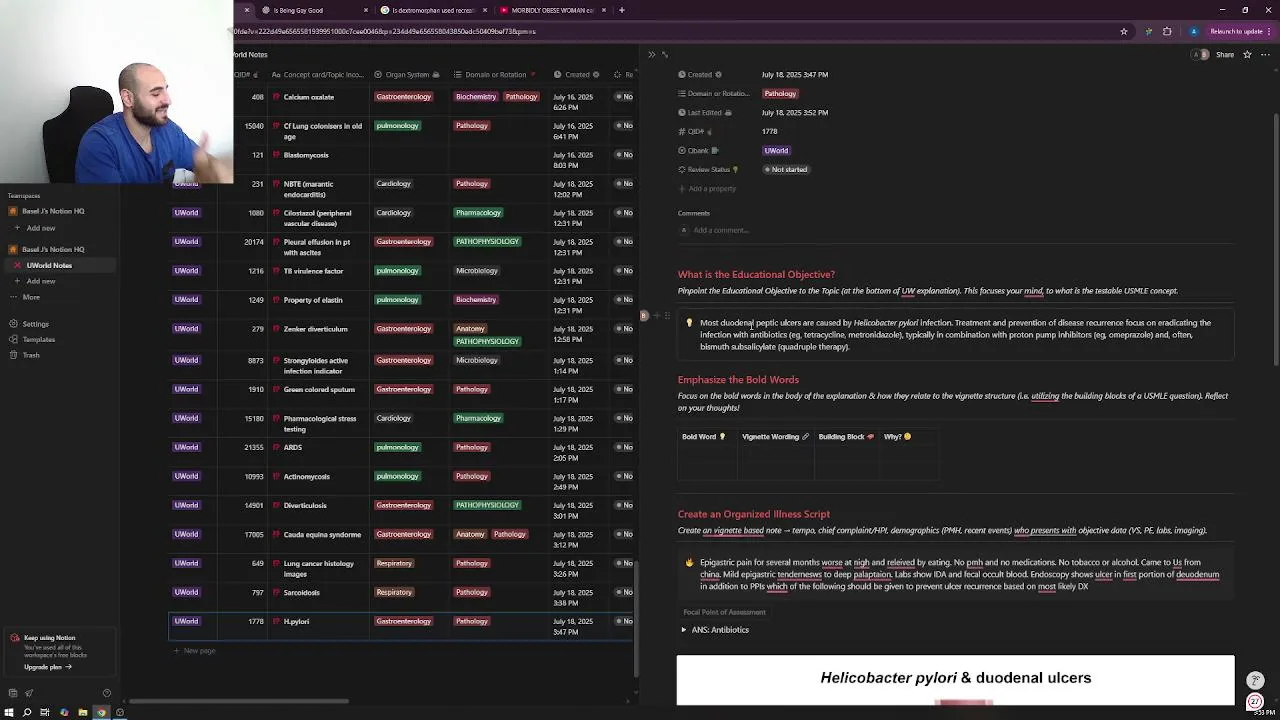The image size is (1280, 720).
Task: Open the Qbank UWorld select value
Action: pyautogui.click(x=776, y=150)
